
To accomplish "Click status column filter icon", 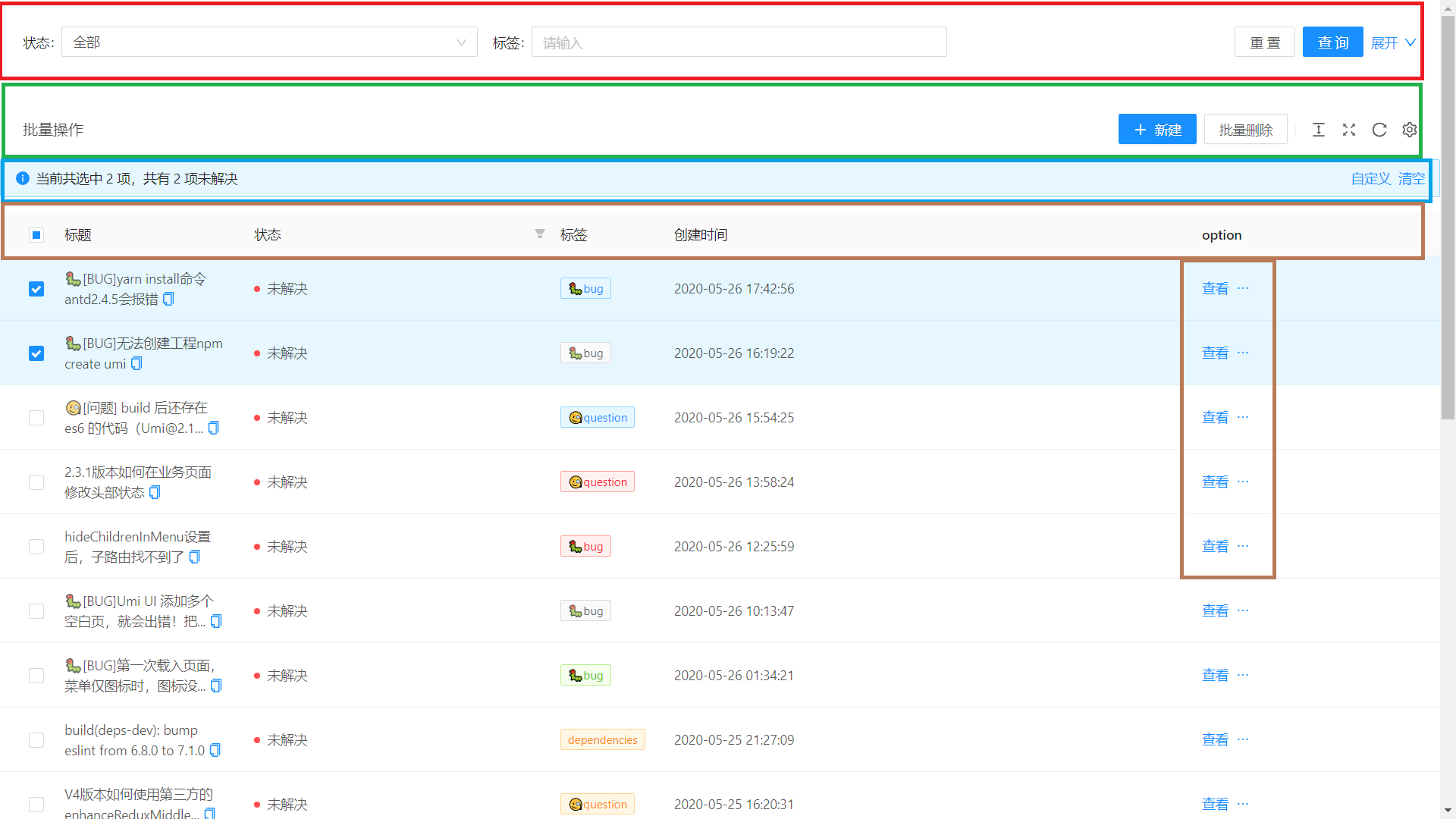I will (x=540, y=234).
